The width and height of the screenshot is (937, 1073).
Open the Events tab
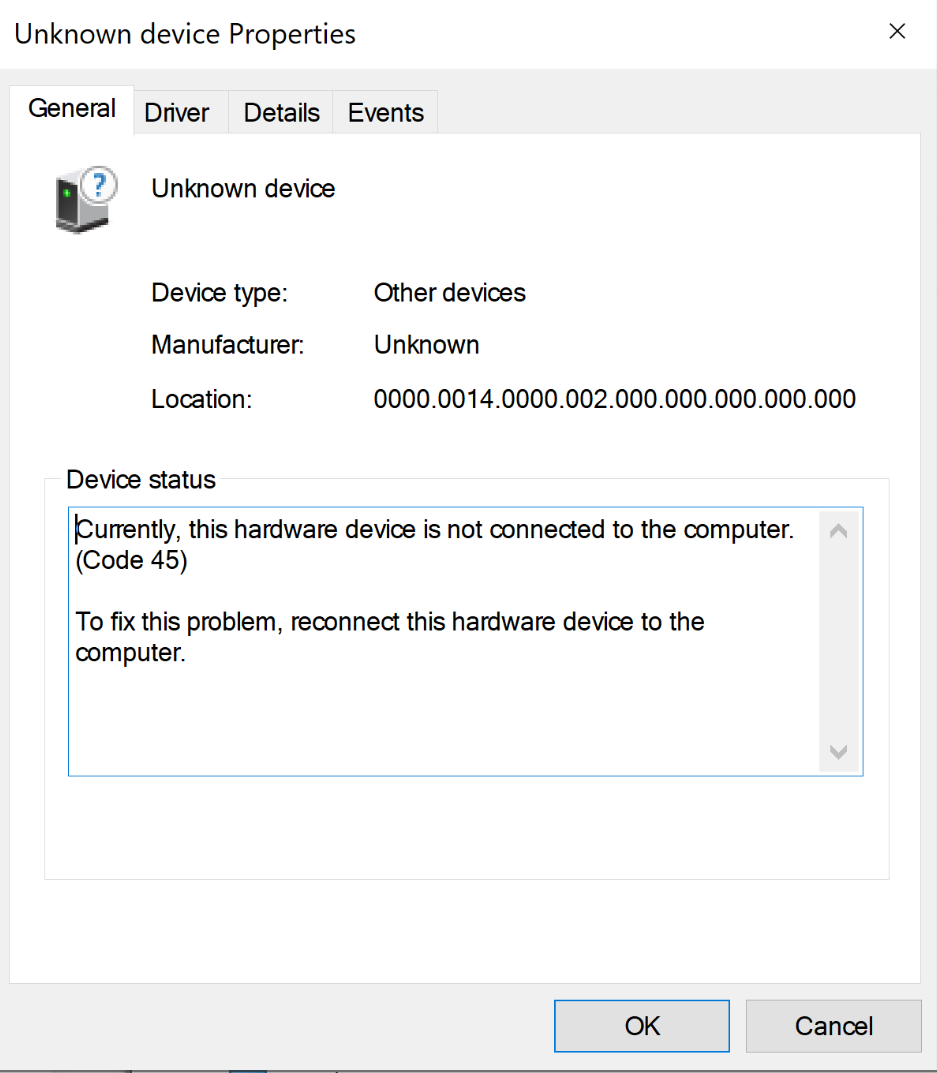click(385, 113)
